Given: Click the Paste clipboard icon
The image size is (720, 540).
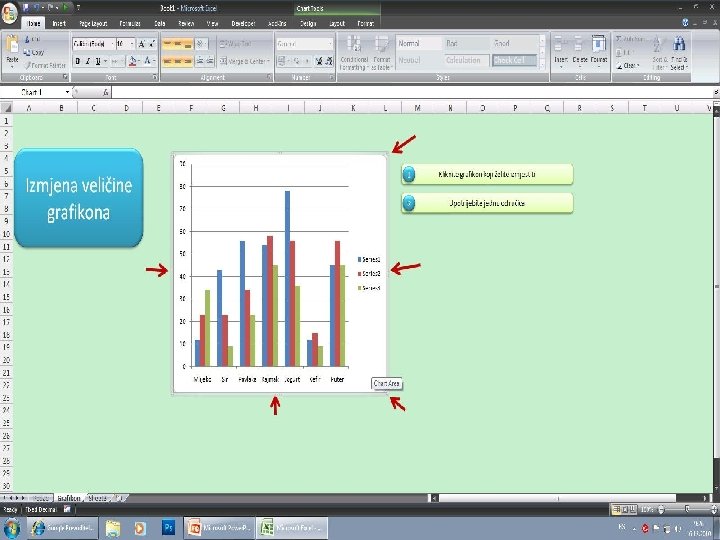Looking at the screenshot, I should click(x=12, y=45).
